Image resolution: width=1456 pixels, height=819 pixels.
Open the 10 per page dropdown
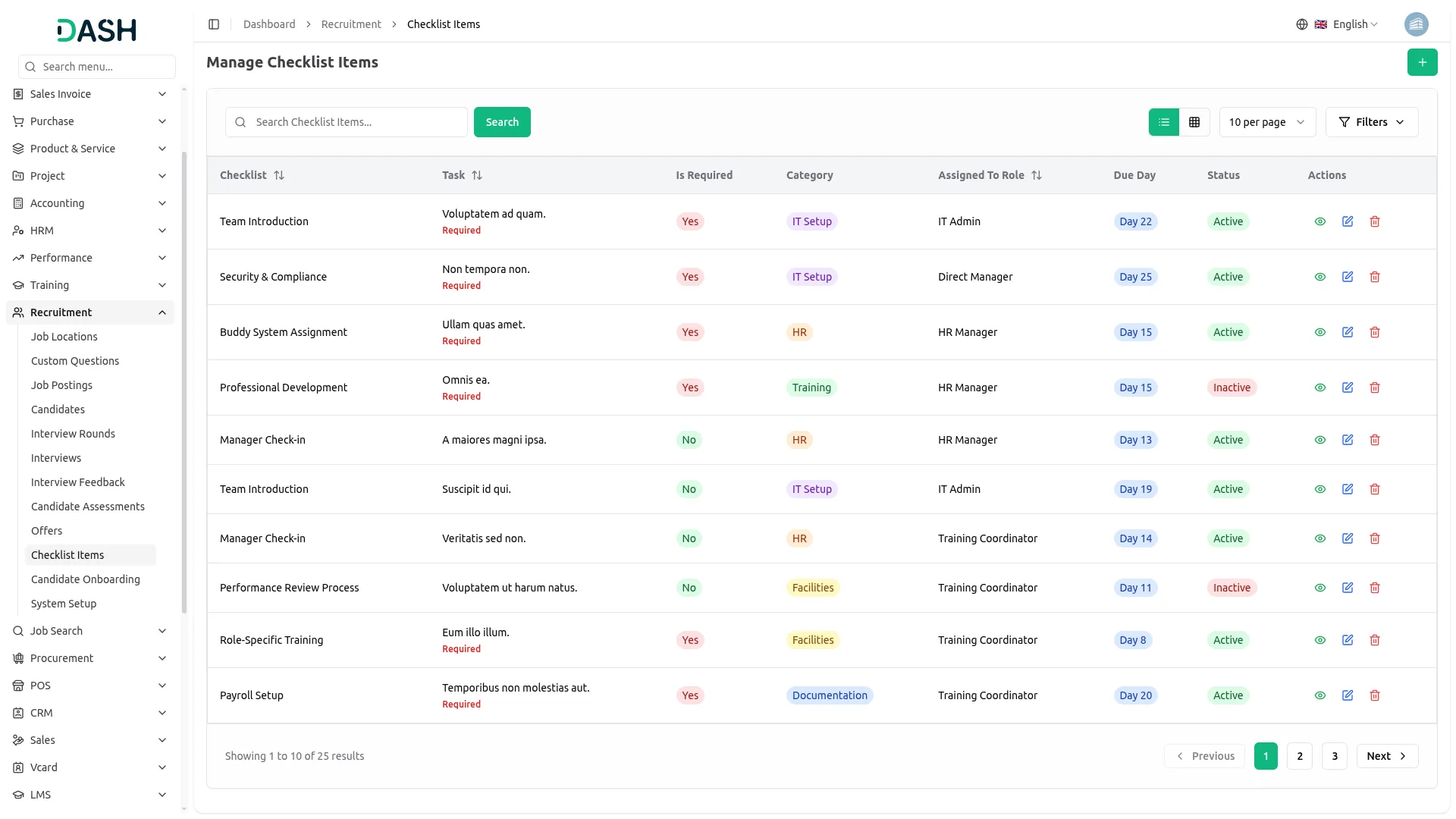point(1266,122)
